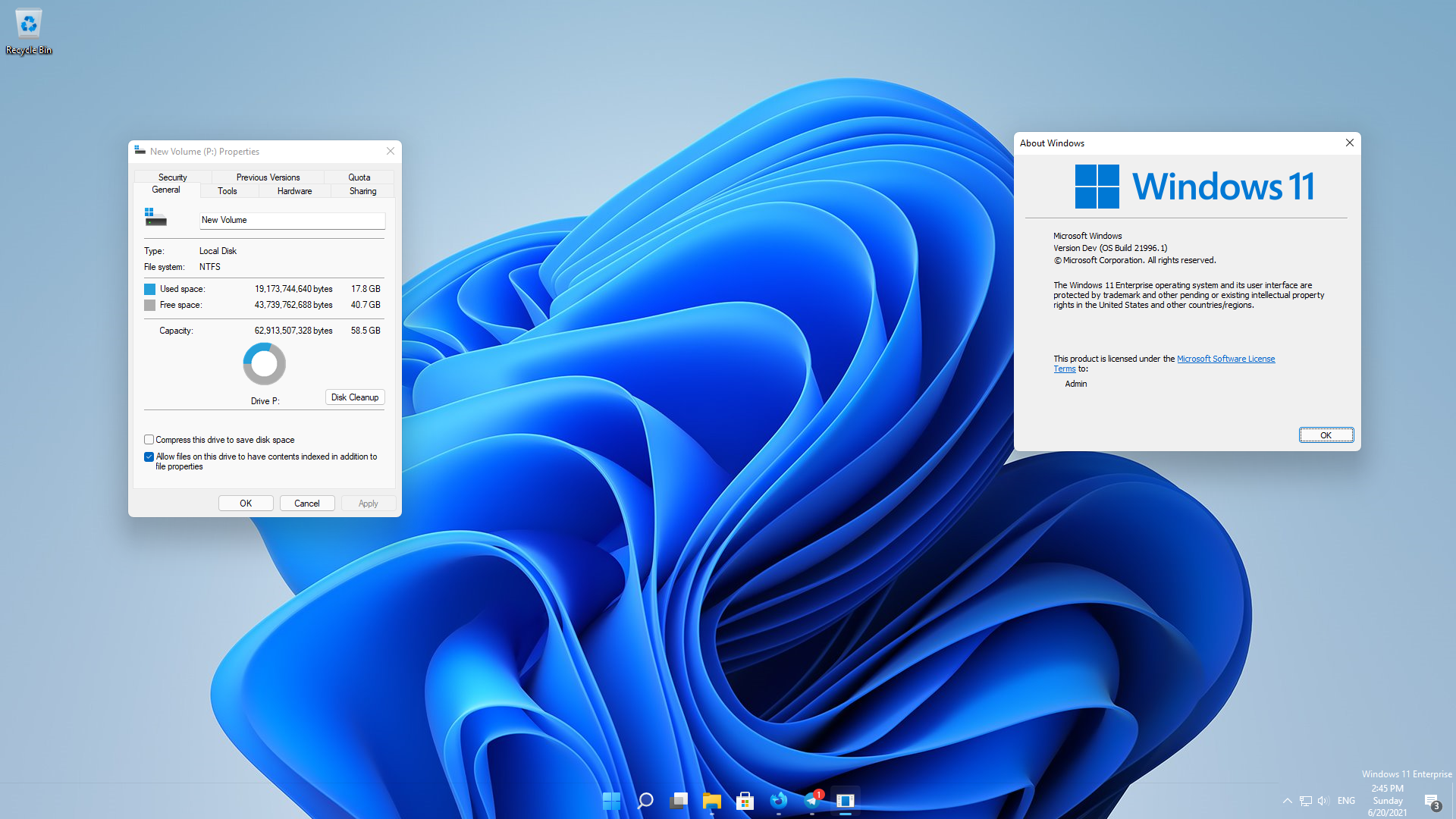Open the Recycle Bin desktop icon
Viewport: 1456px width, 819px height.
point(29,32)
